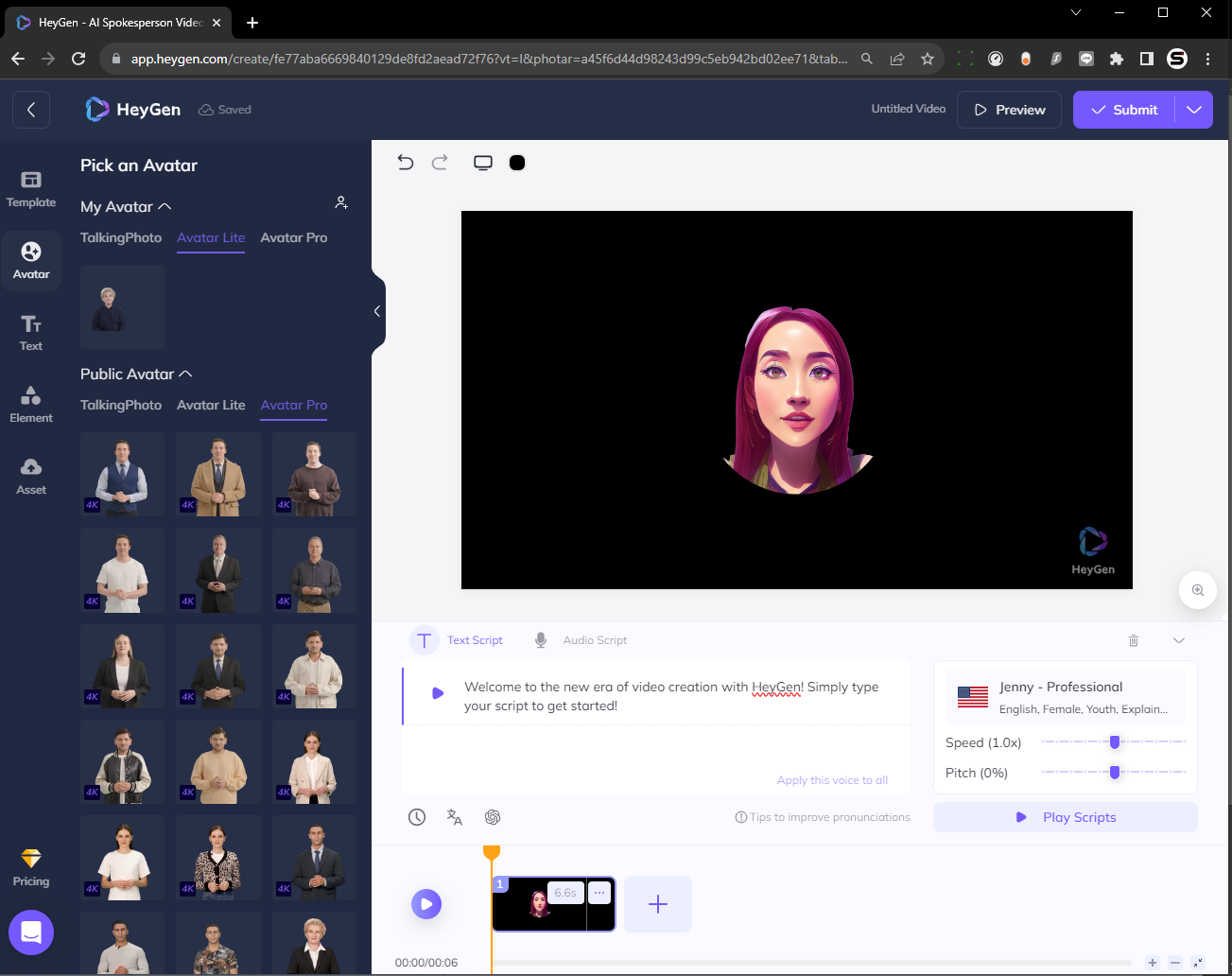Click Apply this voice to all
The image size is (1232, 976).
tap(832, 780)
